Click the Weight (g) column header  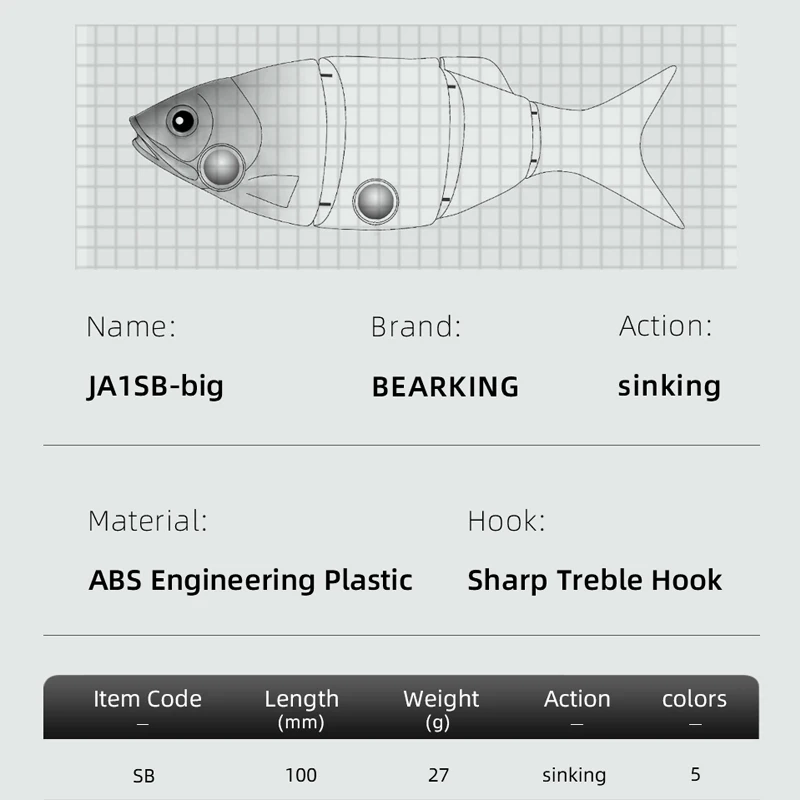point(441,707)
